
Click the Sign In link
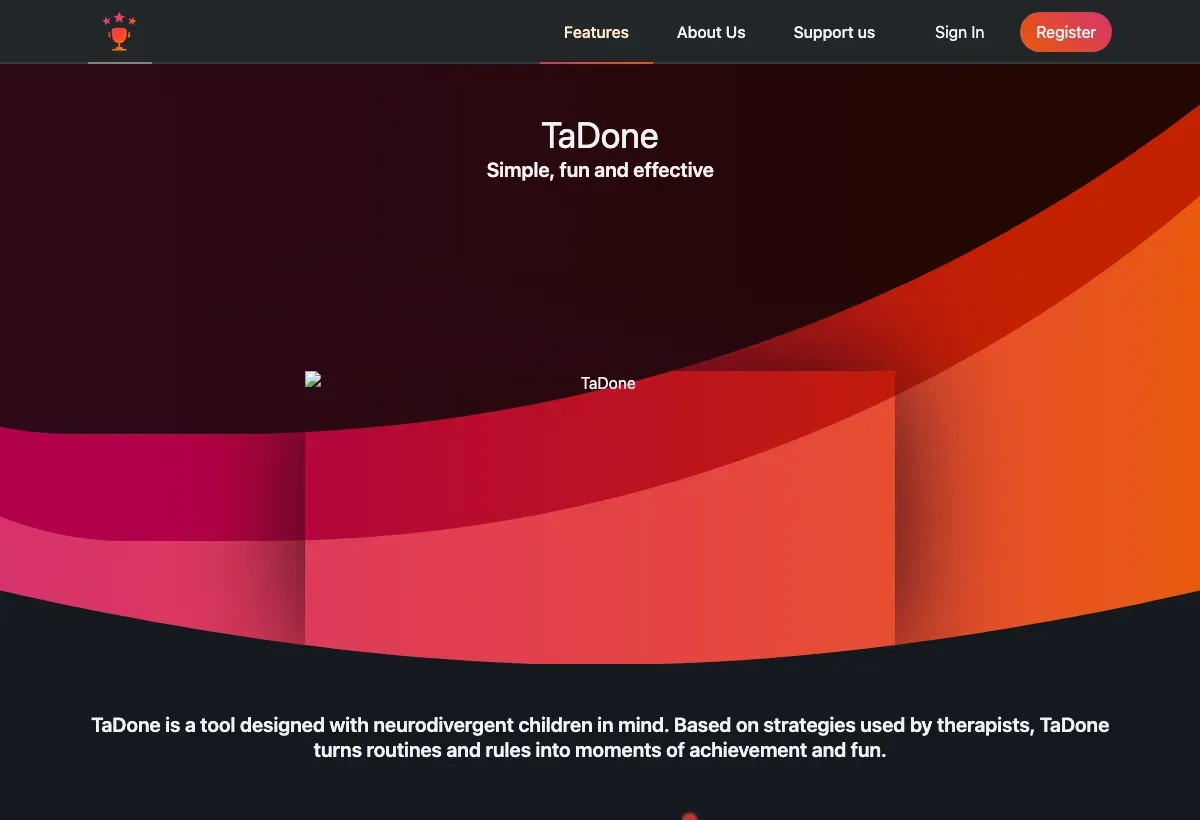(959, 32)
